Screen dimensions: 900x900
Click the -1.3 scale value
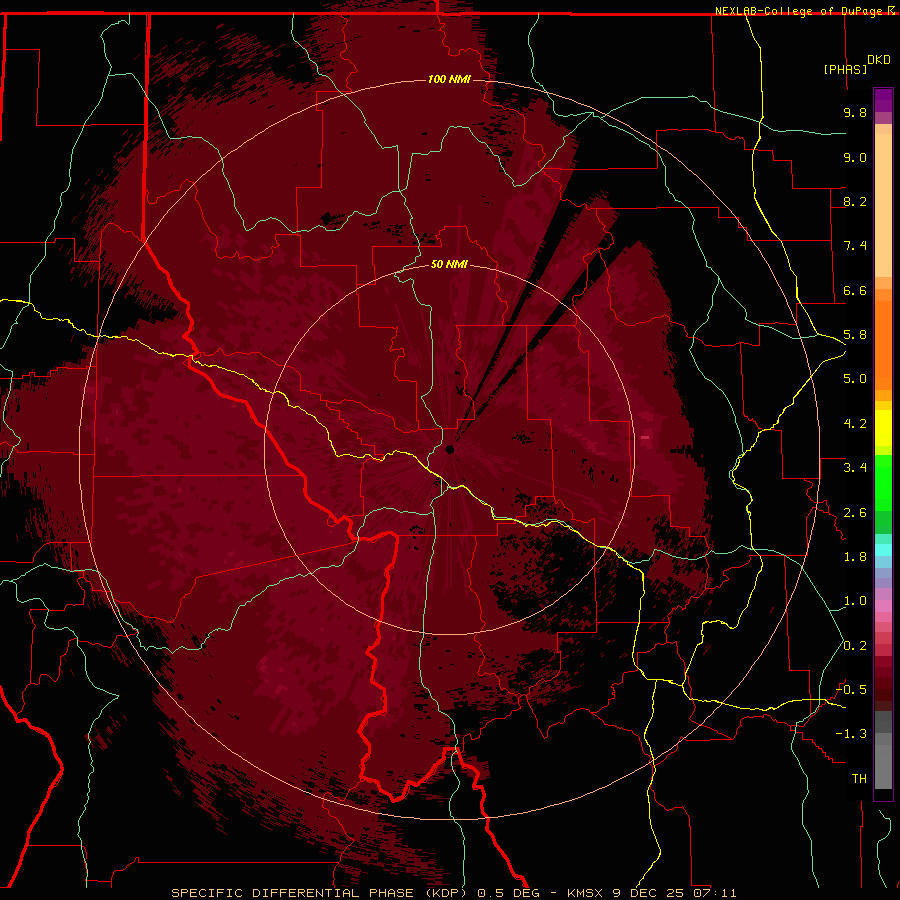click(x=851, y=734)
